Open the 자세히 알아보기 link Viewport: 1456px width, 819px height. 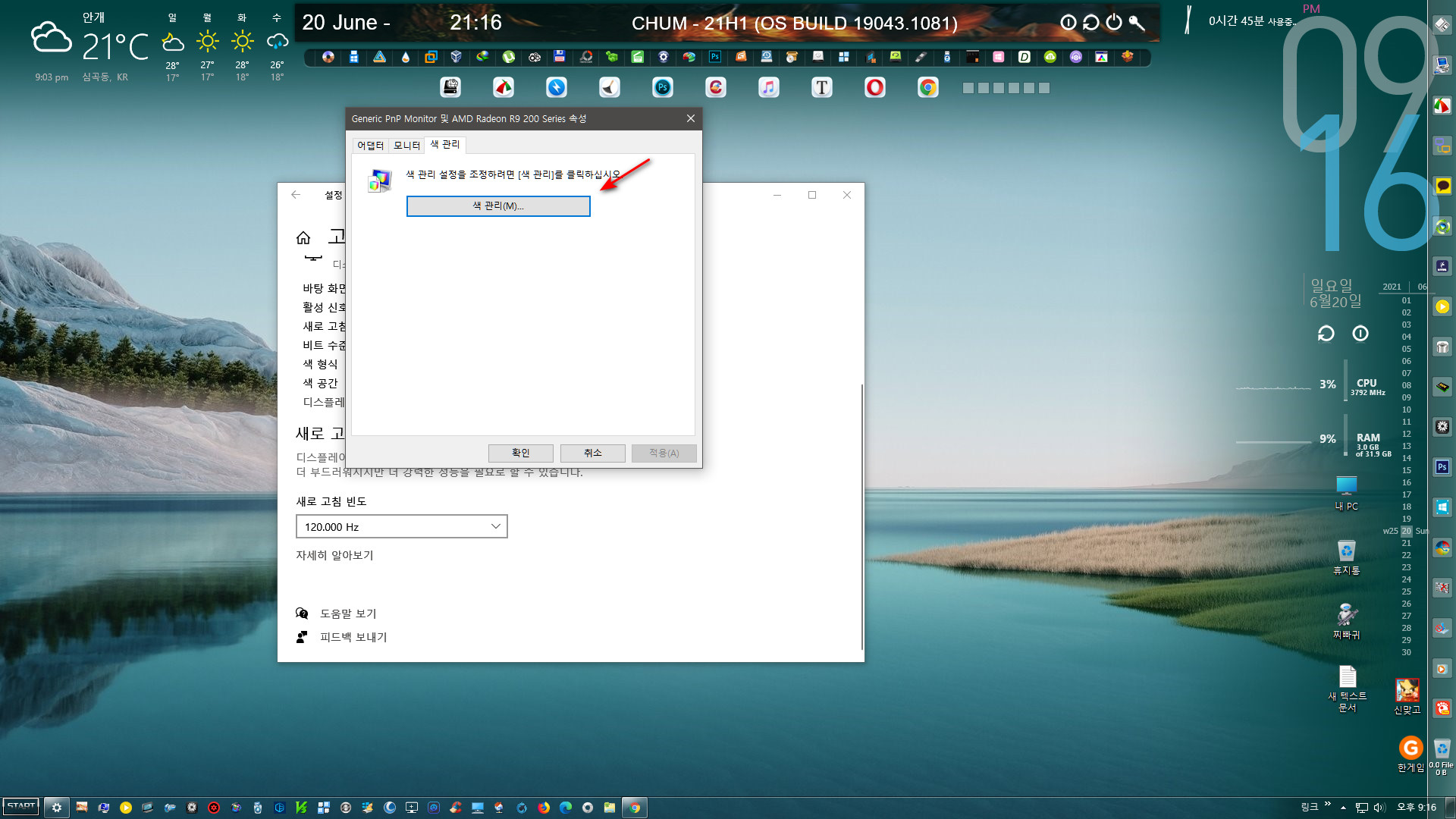click(334, 555)
